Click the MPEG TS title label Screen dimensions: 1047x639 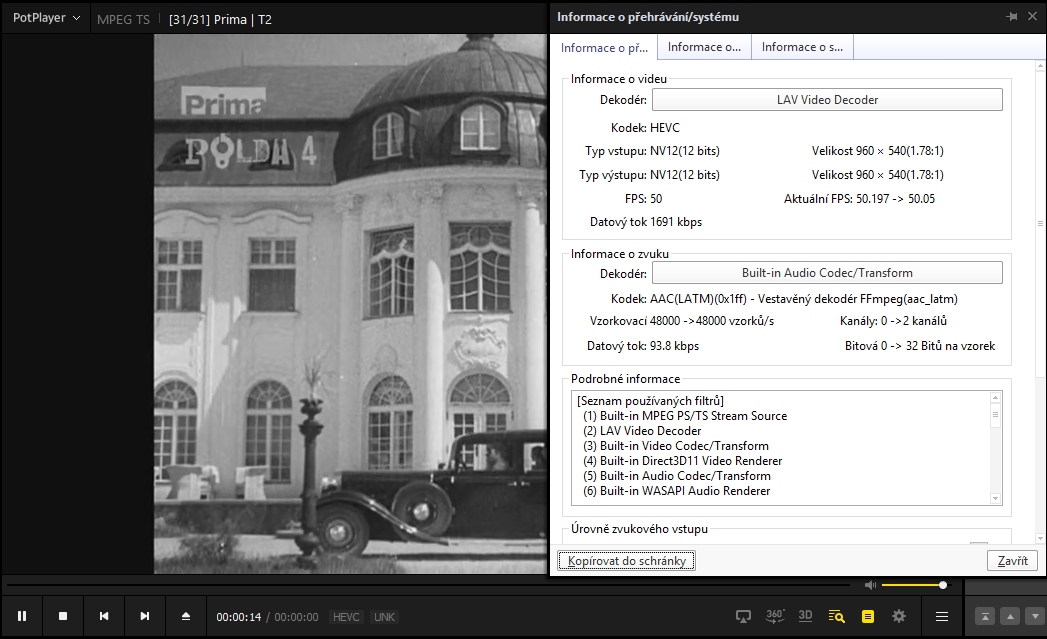124,19
